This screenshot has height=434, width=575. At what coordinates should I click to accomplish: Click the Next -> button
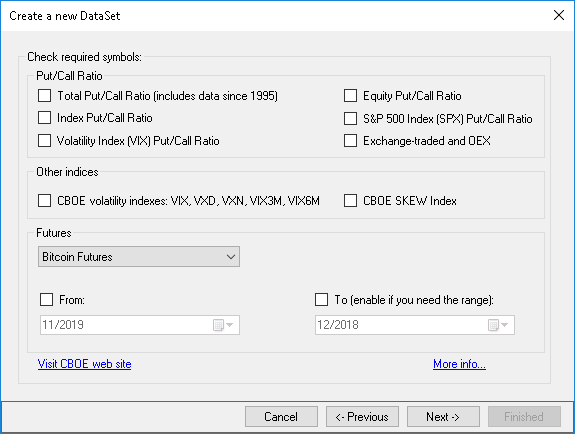(x=443, y=417)
